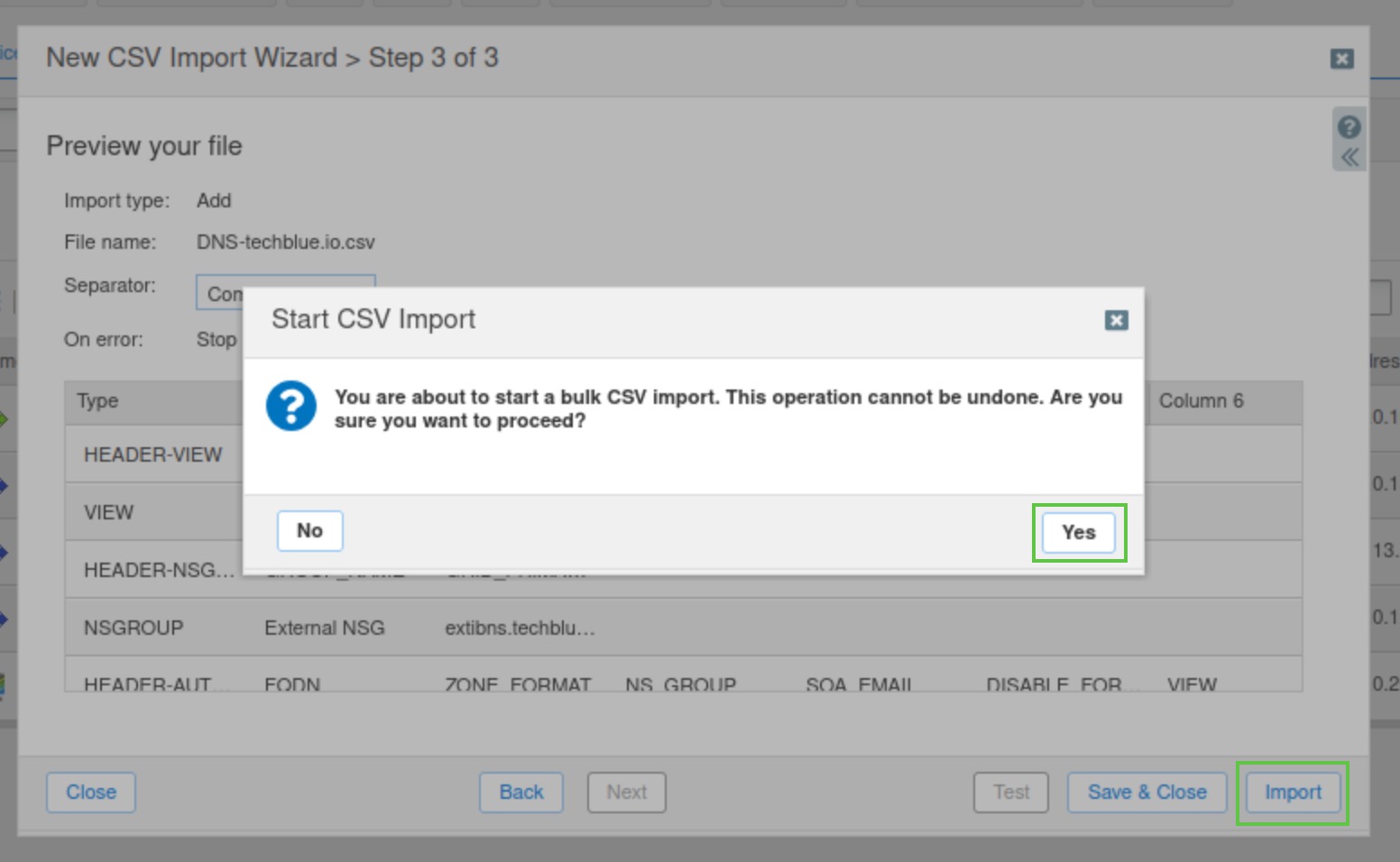Select the Column 6 header
Viewport: 1400px width, 862px height.
pos(1201,400)
